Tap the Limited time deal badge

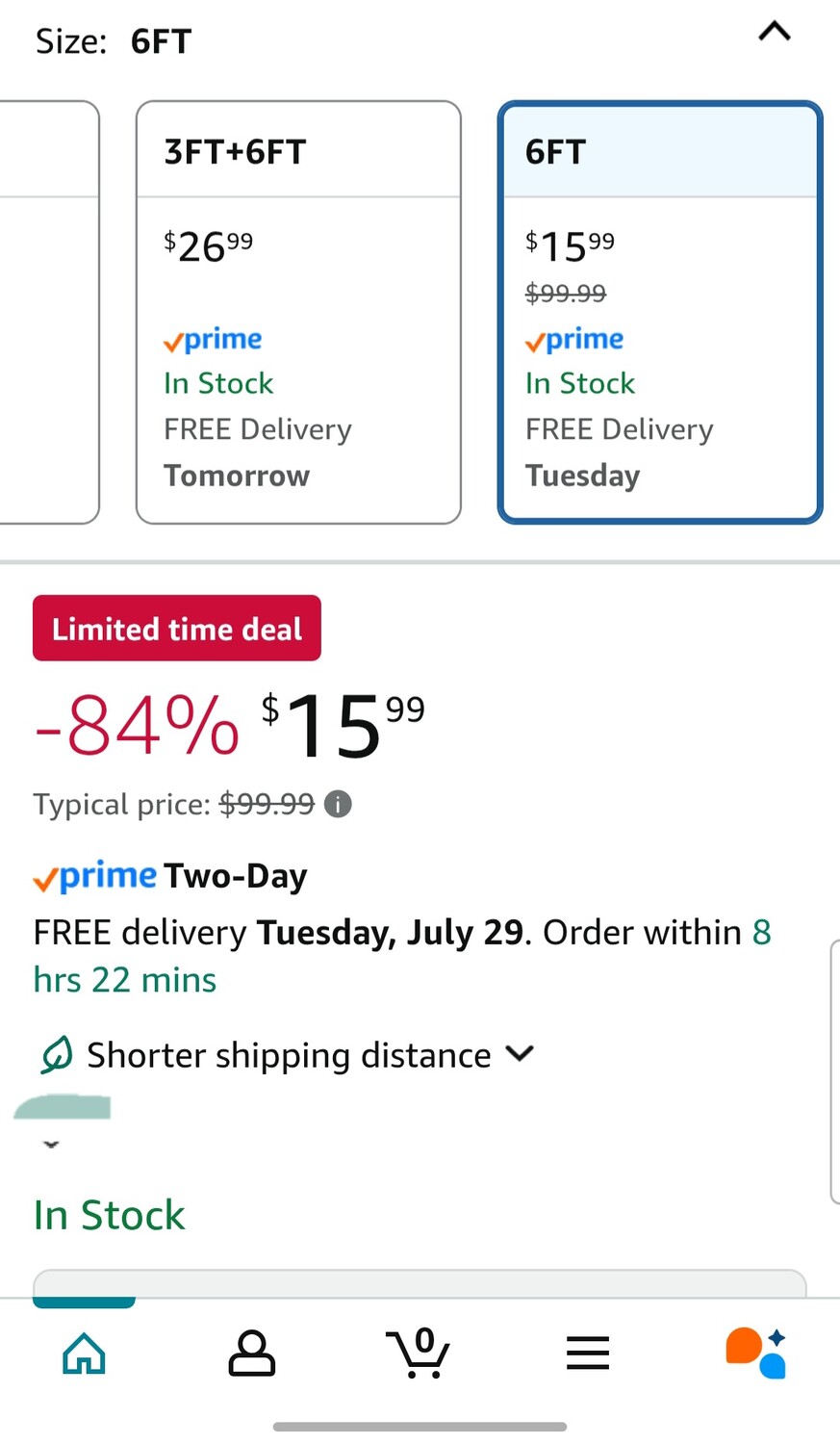tap(176, 628)
